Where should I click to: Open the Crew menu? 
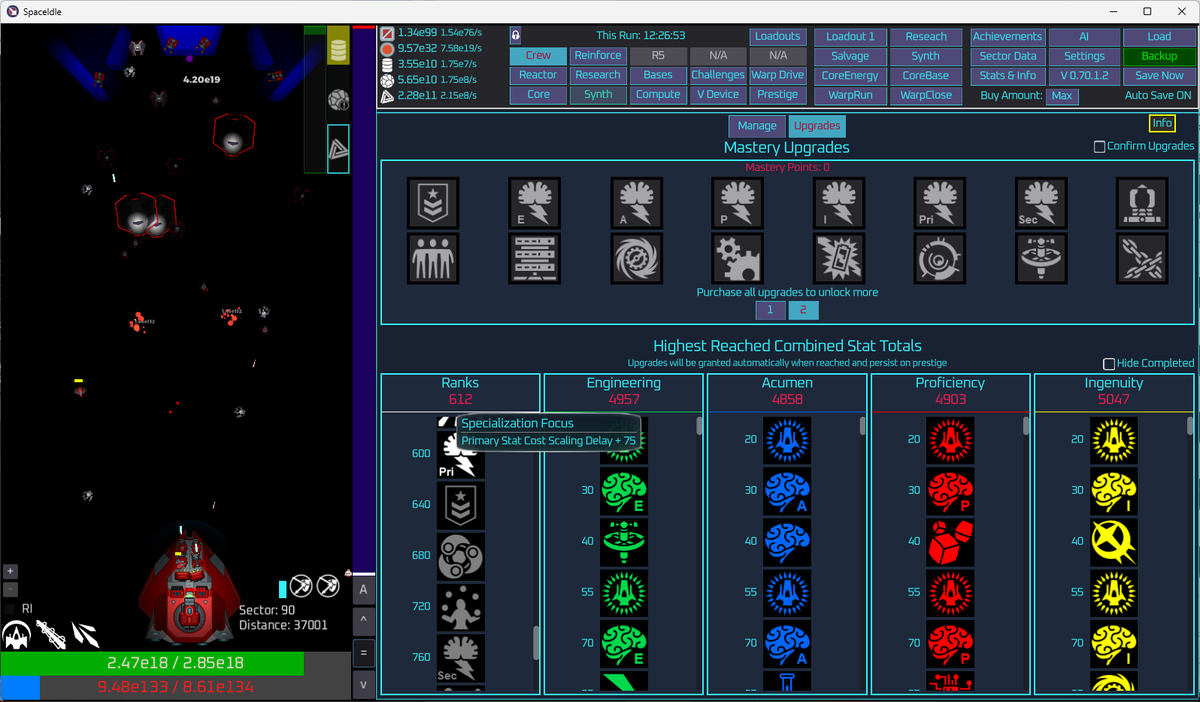pyautogui.click(x=538, y=56)
